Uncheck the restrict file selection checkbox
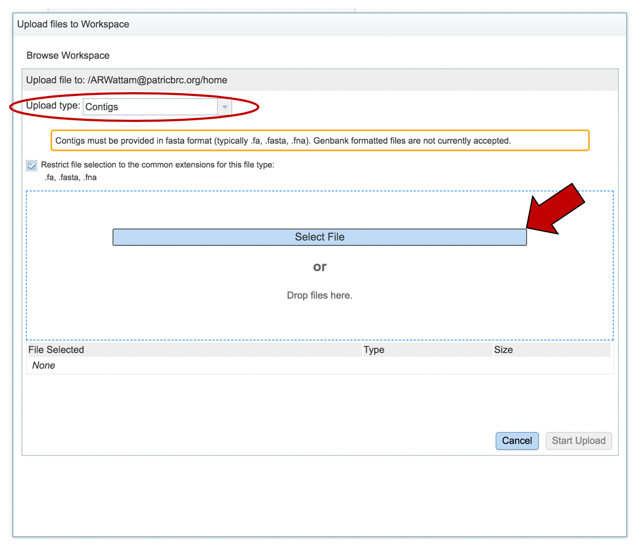The image size is (643, 552). (x=32, y=166)
